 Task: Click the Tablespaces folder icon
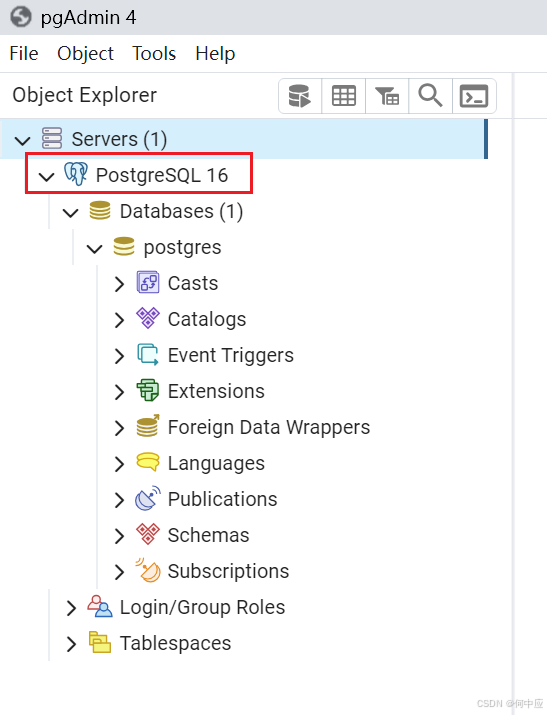click(100, 642)
